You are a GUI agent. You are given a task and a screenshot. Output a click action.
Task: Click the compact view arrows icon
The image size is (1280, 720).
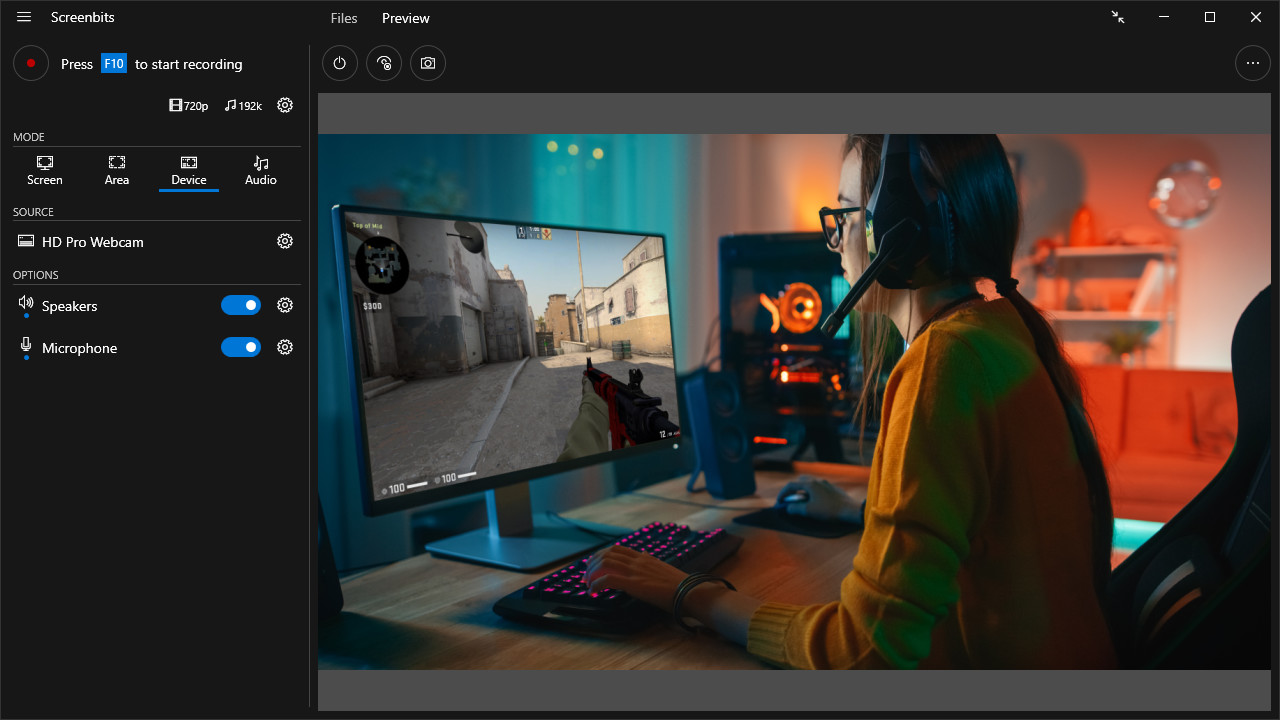pos(1118,17)
